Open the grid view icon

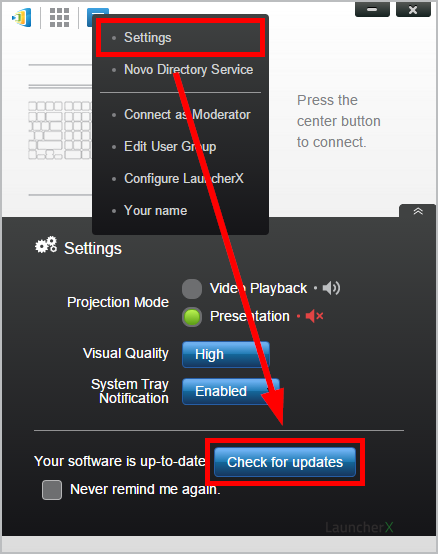point(59,17)
